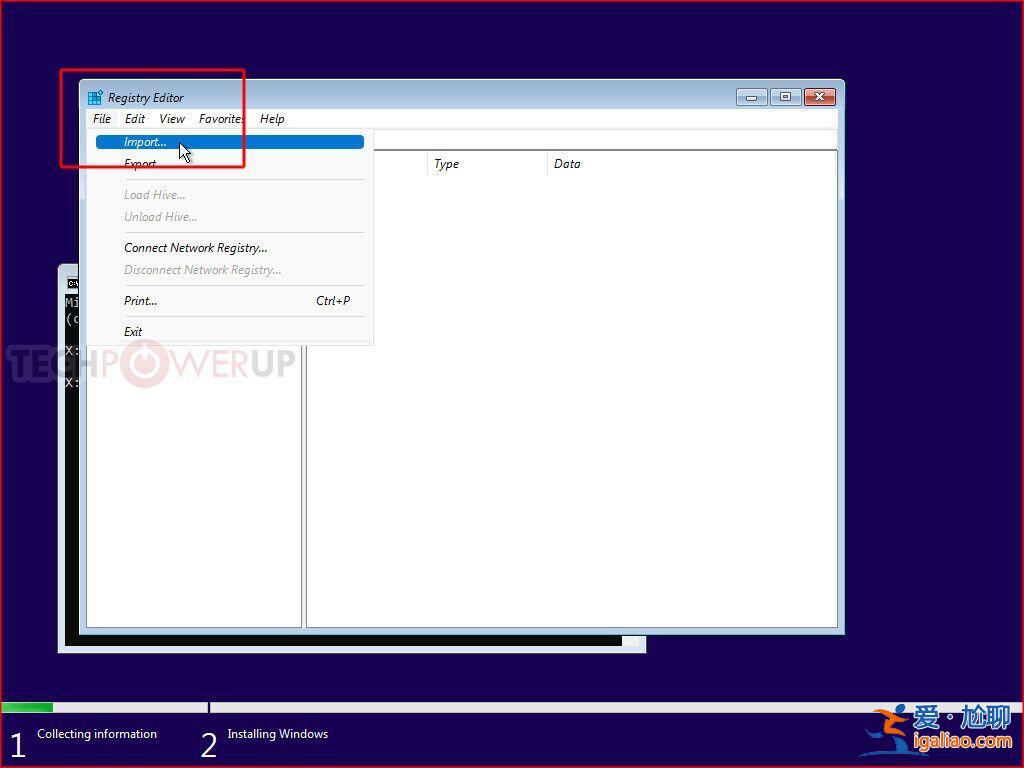This screenshot has width=1024, height=768.
Task: Open the File menu
Action: coord(101,118)
